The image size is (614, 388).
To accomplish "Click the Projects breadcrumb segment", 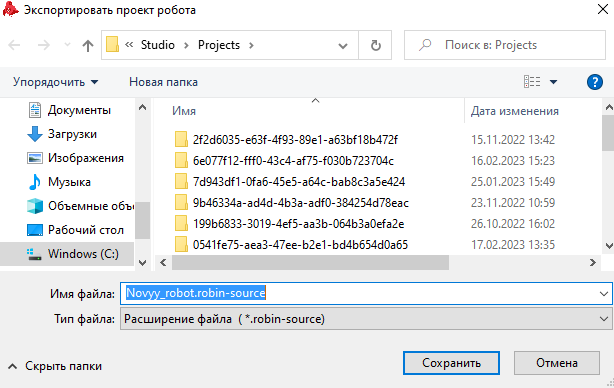I will (x=219, y=45).
